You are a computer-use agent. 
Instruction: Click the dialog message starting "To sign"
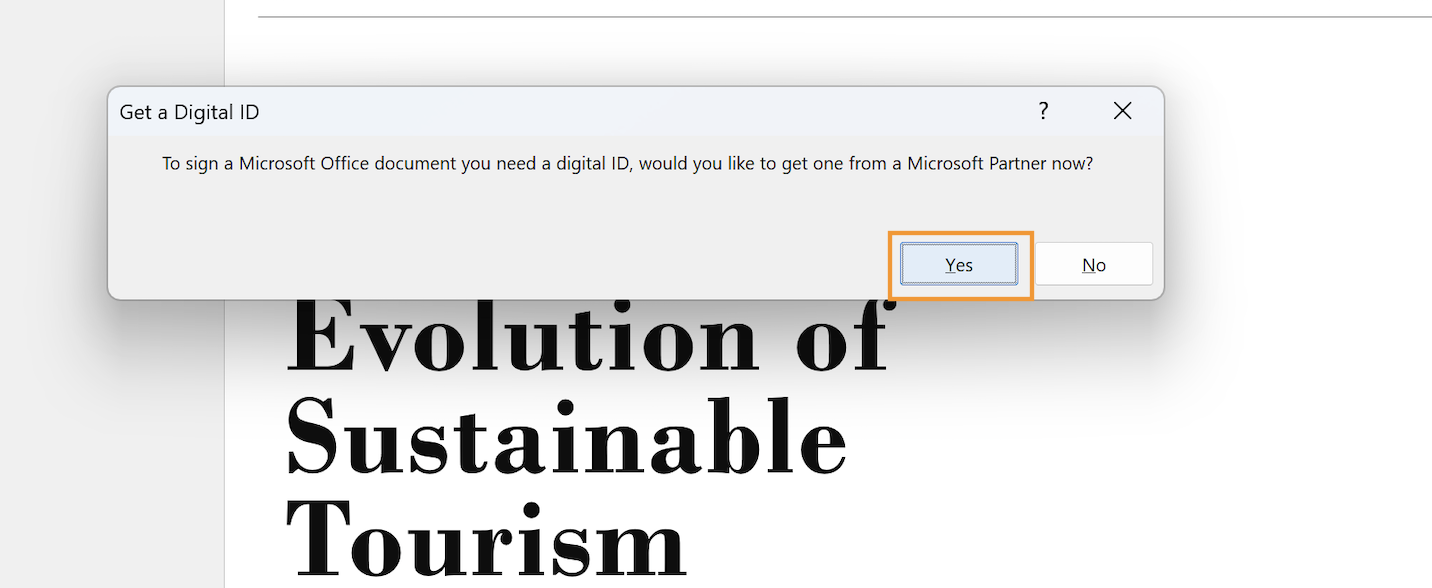pyautogui.click(x=627, y=163)
